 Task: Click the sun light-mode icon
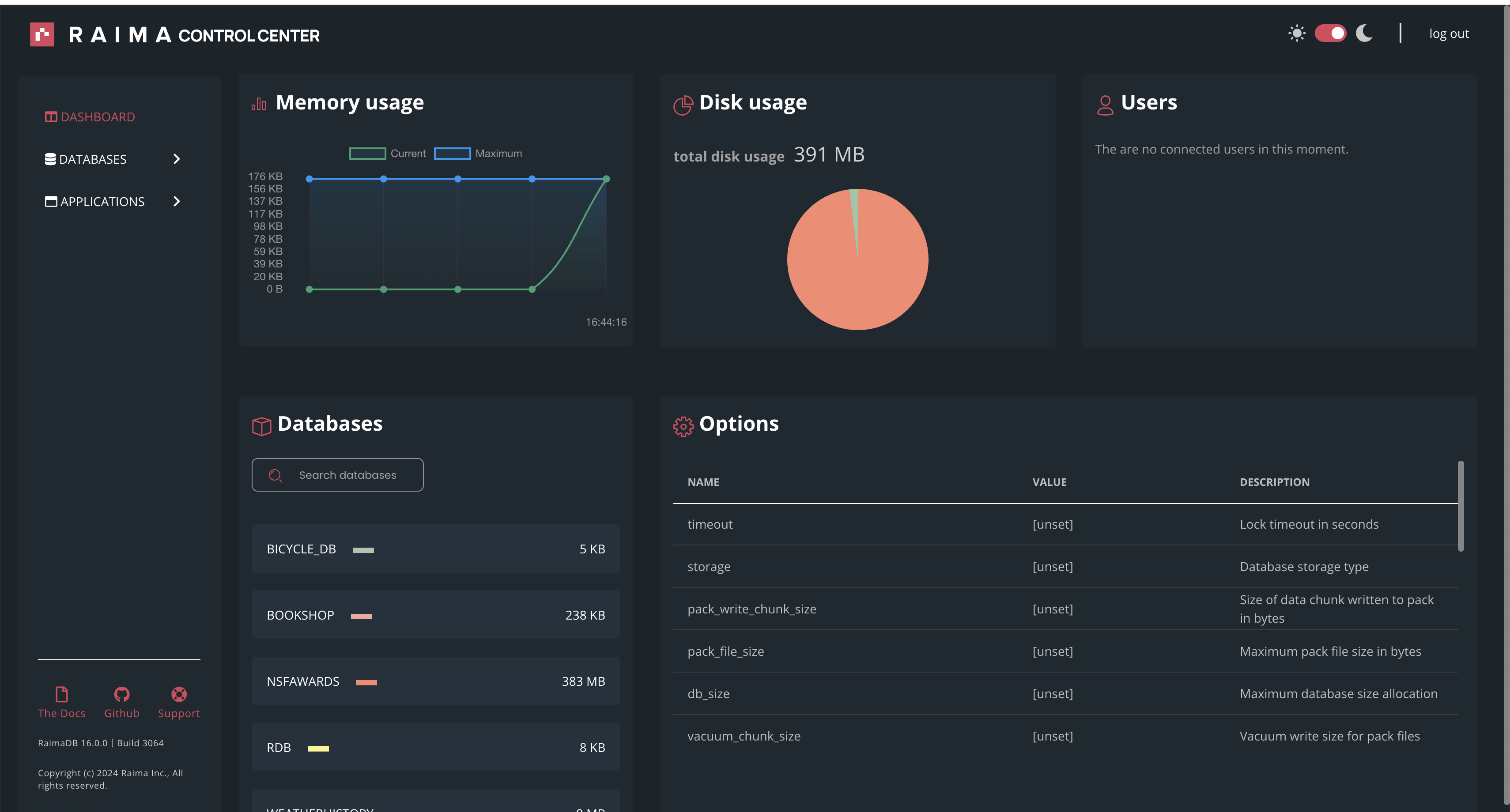[1297, 34]
